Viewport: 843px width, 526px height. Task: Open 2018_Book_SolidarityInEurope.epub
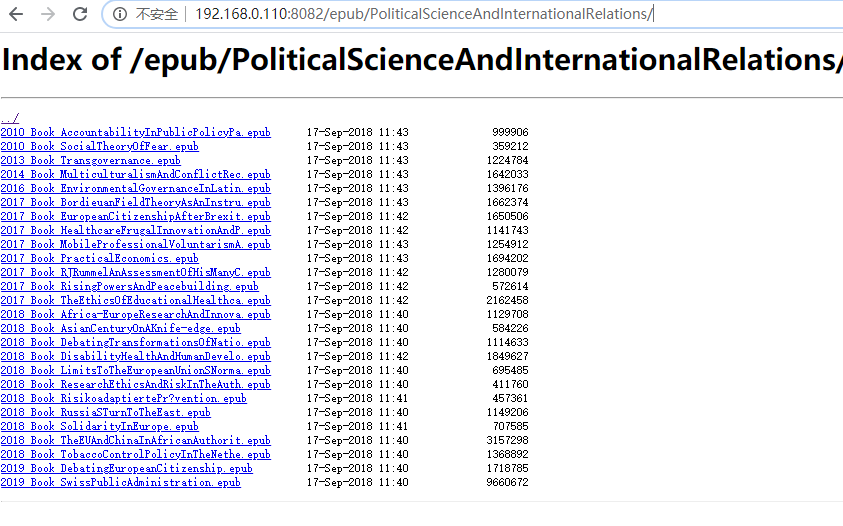click(x=99, y=426)
